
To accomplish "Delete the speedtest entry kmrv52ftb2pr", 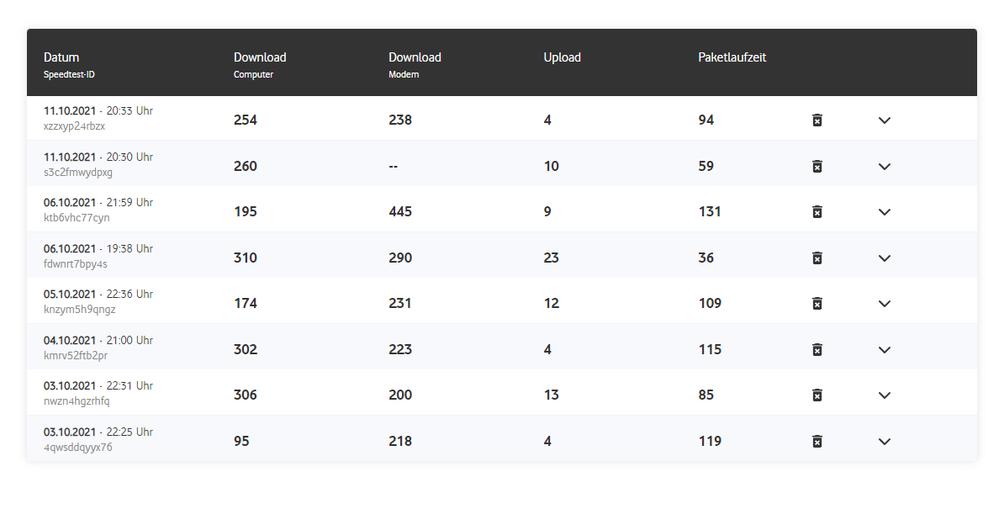I will 817,349.
